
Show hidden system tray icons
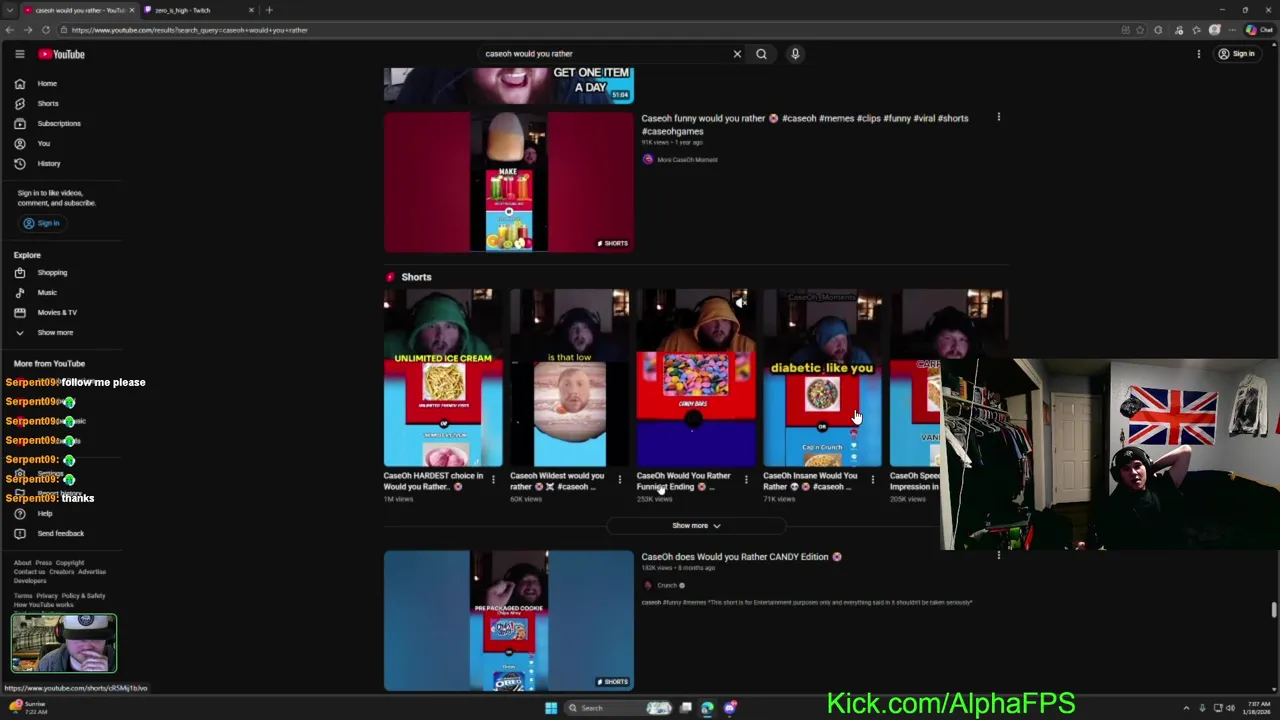(1186, 708)
